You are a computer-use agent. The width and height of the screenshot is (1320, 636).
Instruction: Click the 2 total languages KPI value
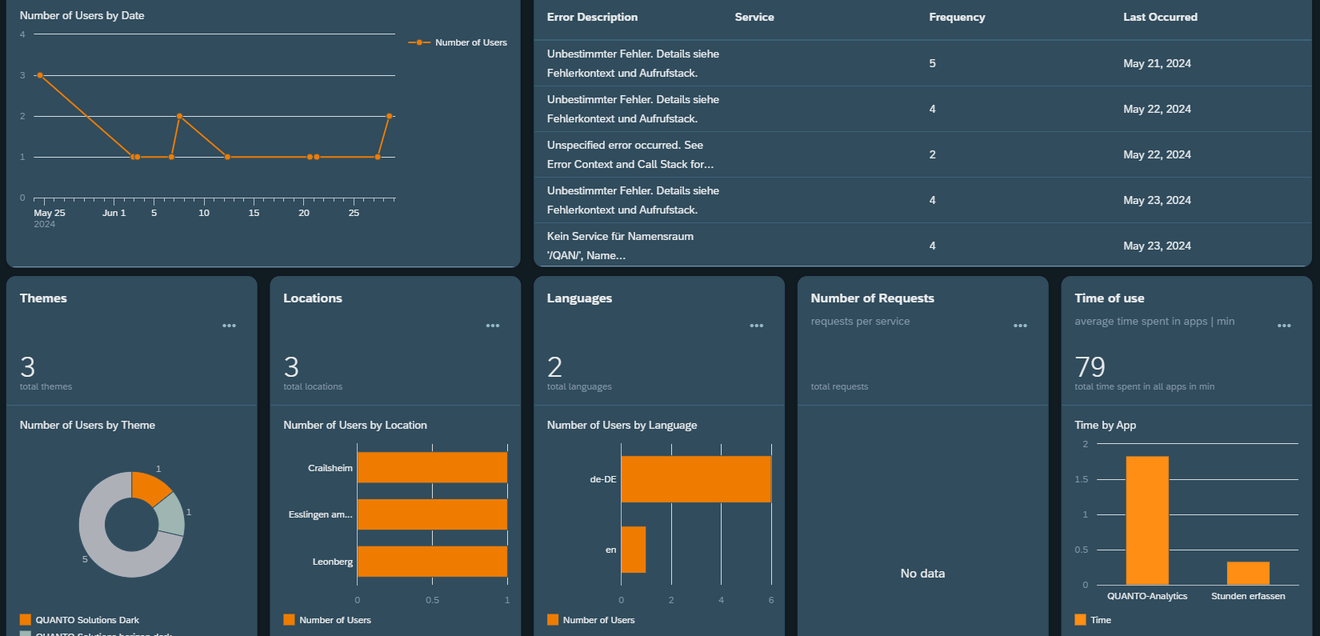click(555, 367)
